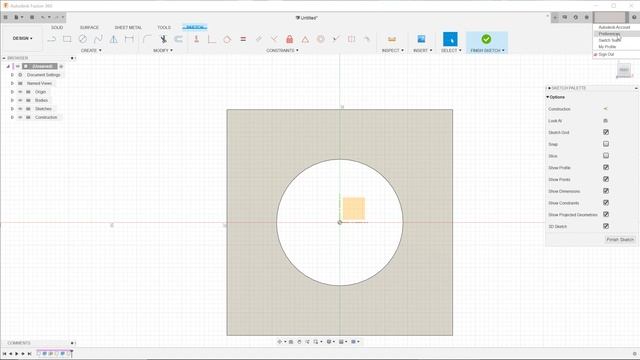Open the data panel grid icon
The image size is (640, 360).
[x=5, y=17]
